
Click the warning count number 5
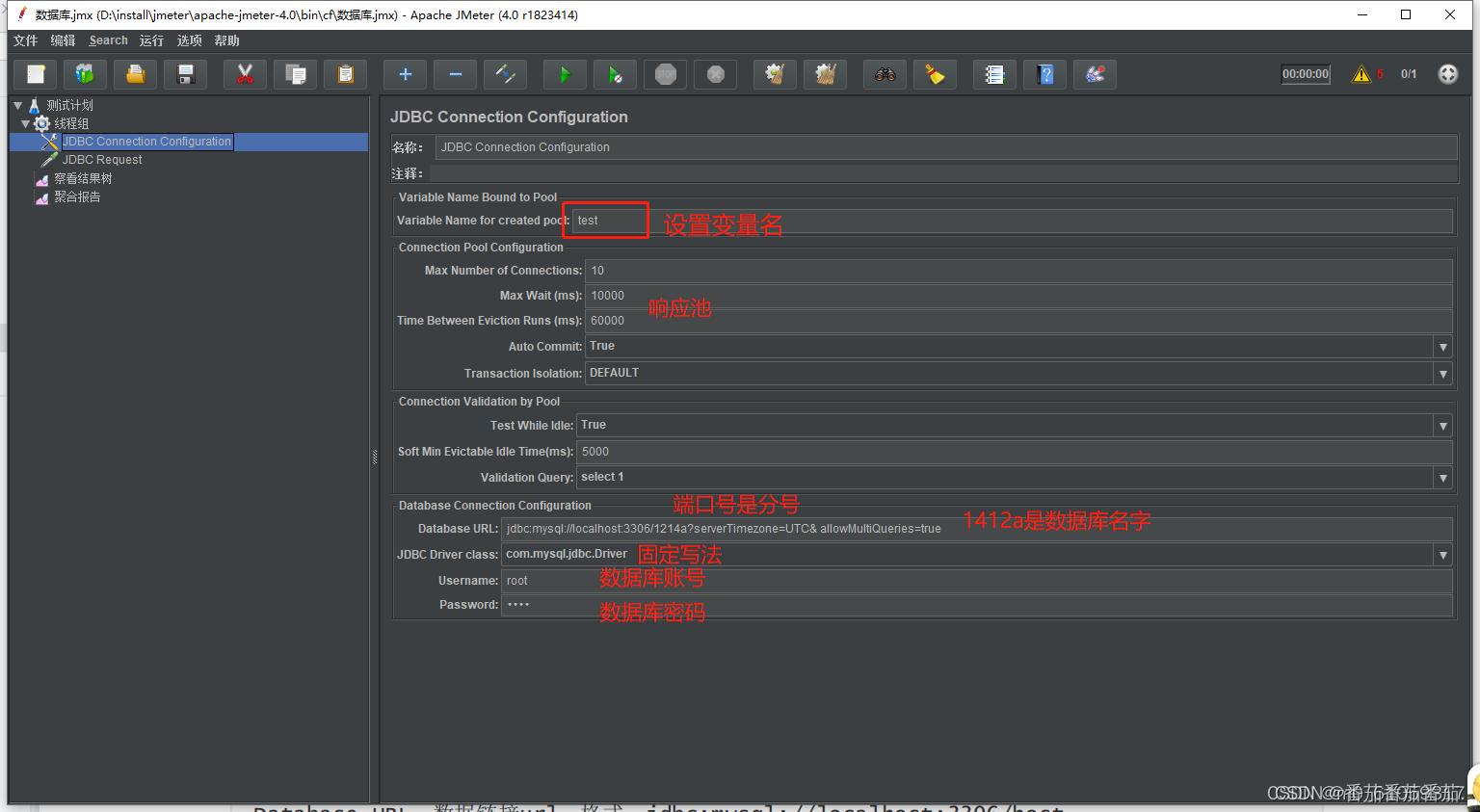1380,74
